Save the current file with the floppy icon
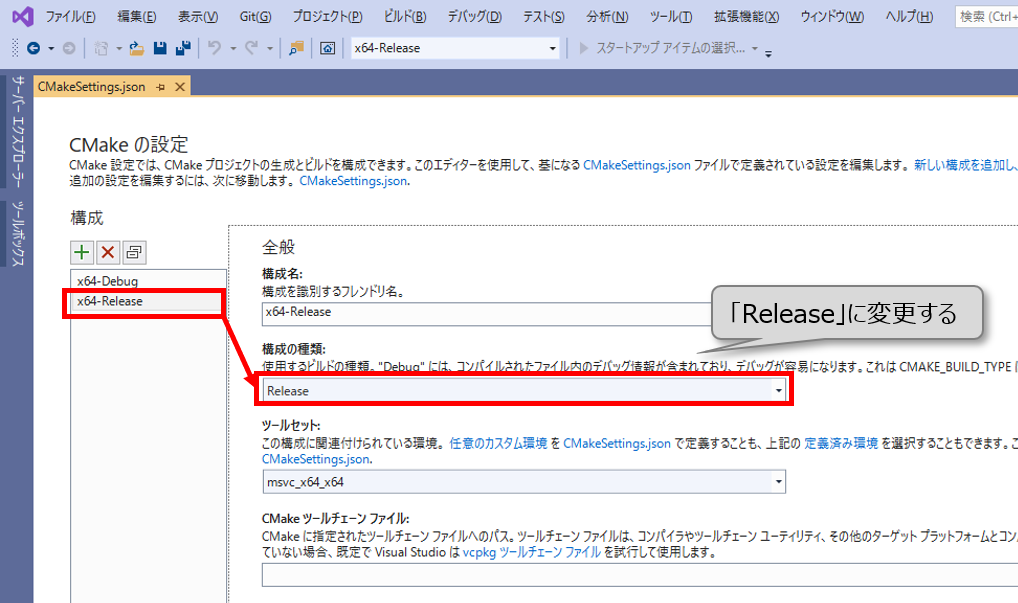This screenshot has width=1018, height=603. point(160,48)
